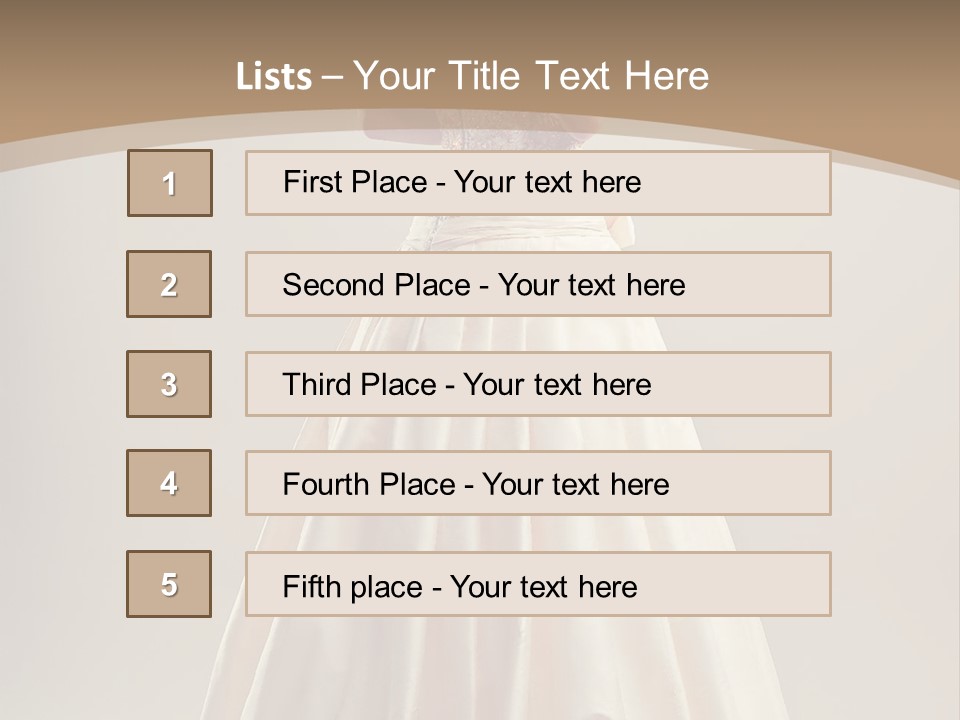Click the number 1 box
This screenshot has height=720, width=960.
(x=169, y=183)
